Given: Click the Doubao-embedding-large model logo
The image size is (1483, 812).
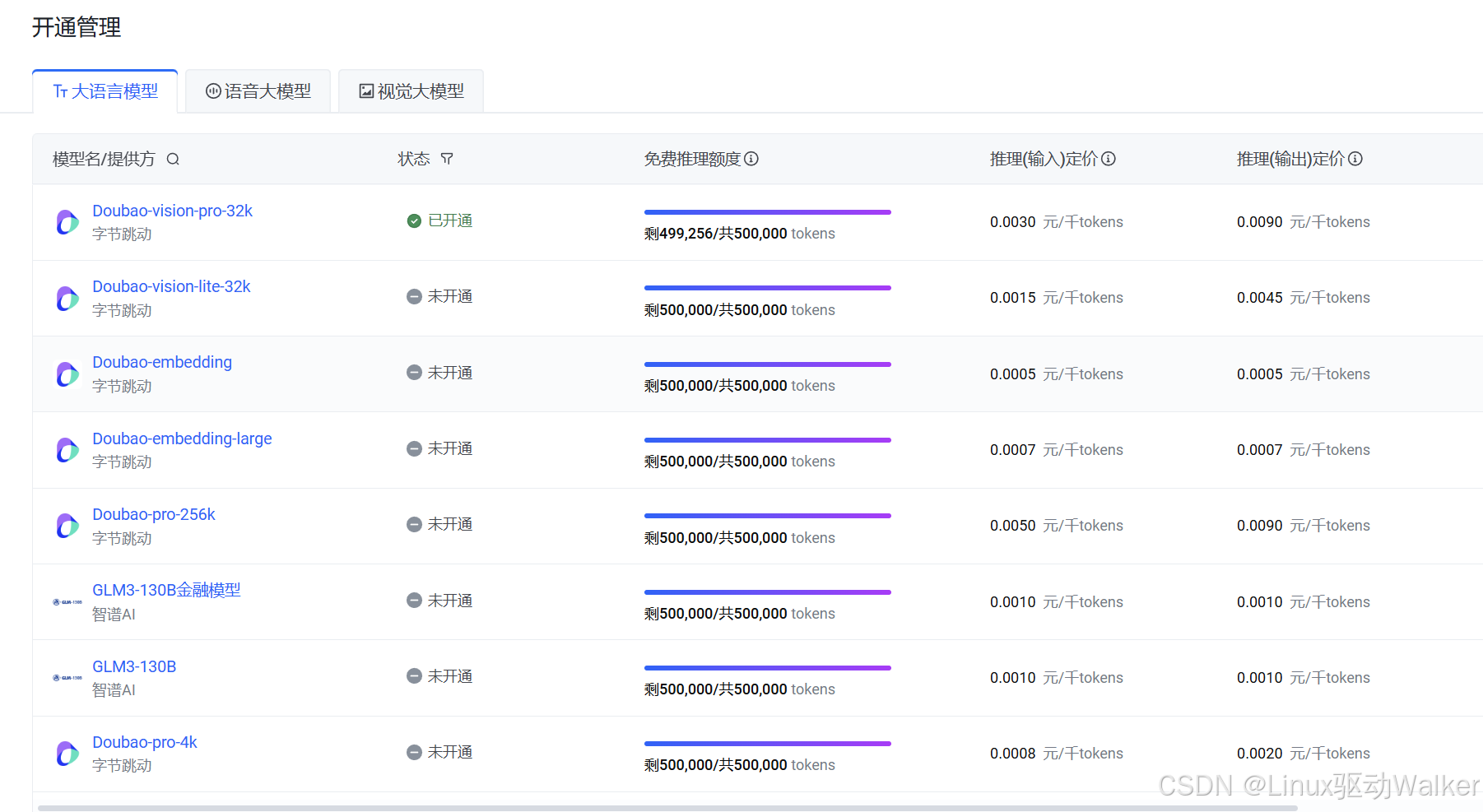Looking at the screenshot, I should click(x=67, y=450).
